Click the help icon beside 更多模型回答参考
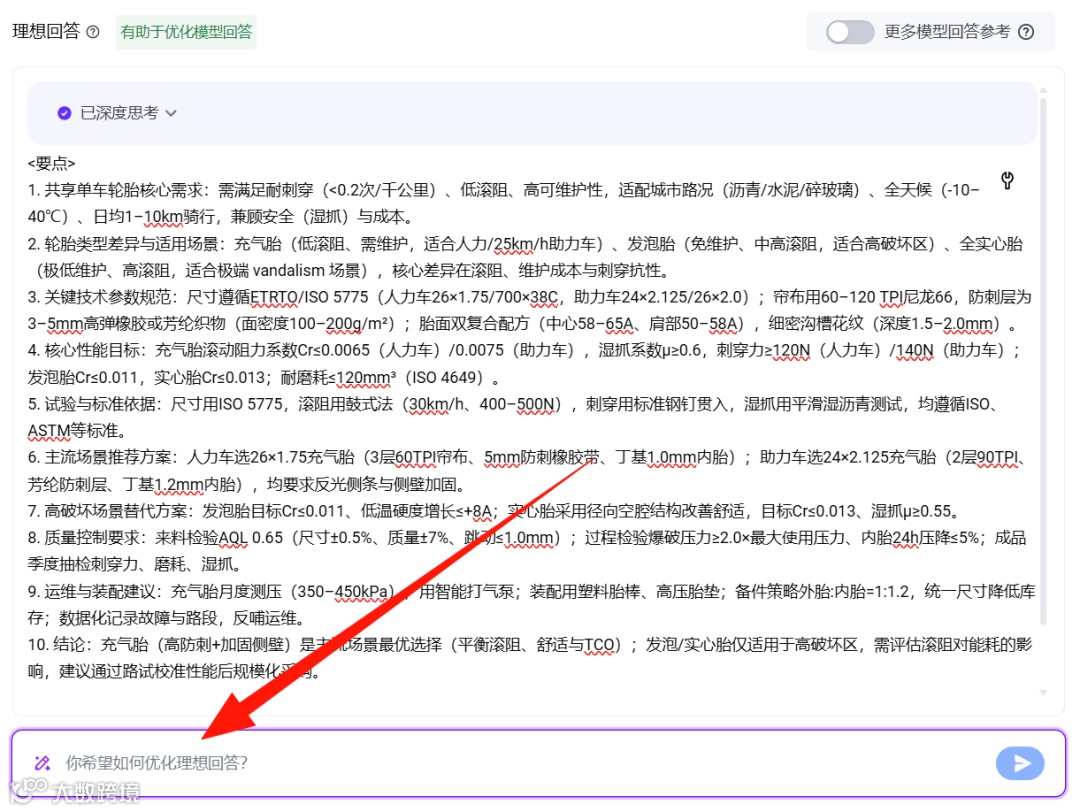Screen dimensions: 1080x812 point(1026,32)
